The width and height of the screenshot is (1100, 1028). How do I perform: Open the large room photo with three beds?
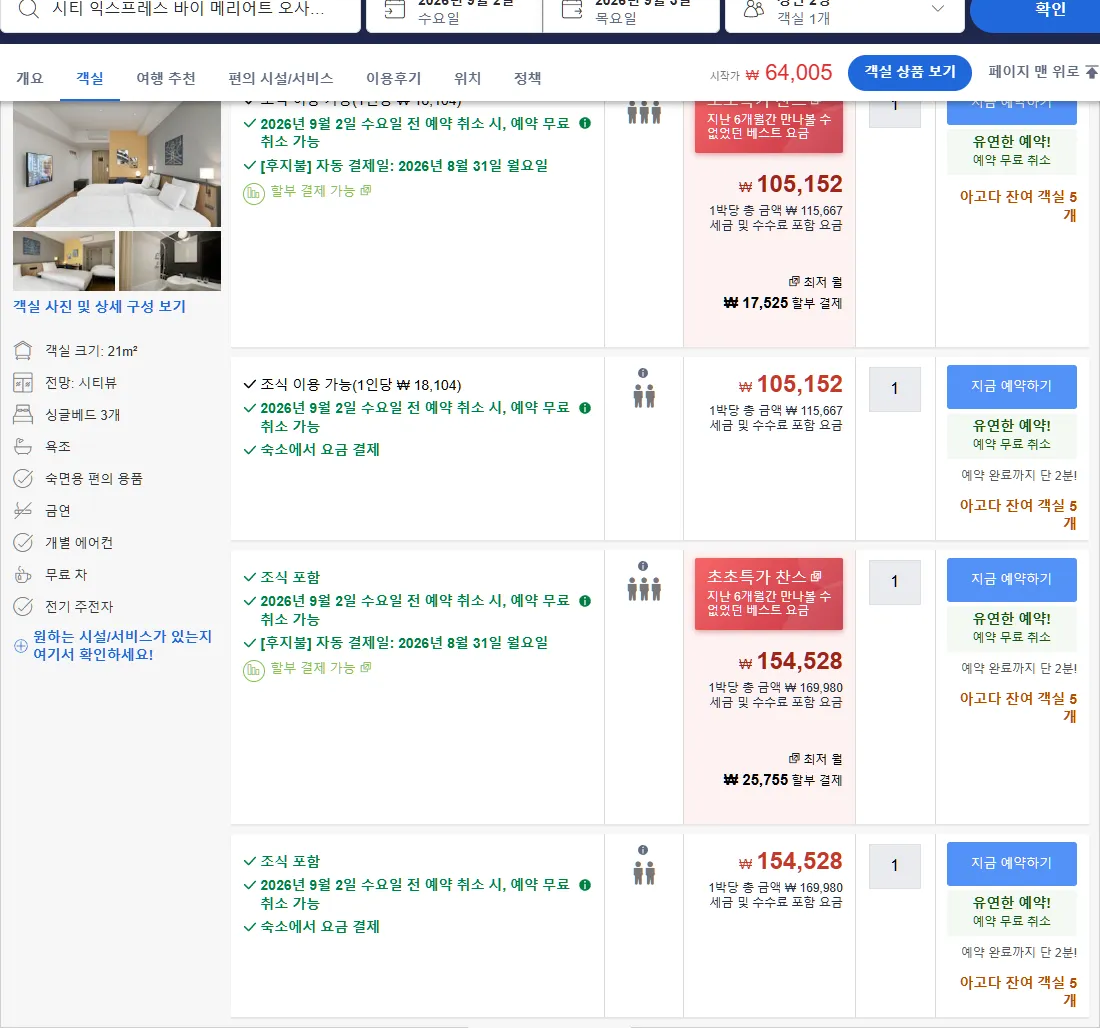coord(116,164)
